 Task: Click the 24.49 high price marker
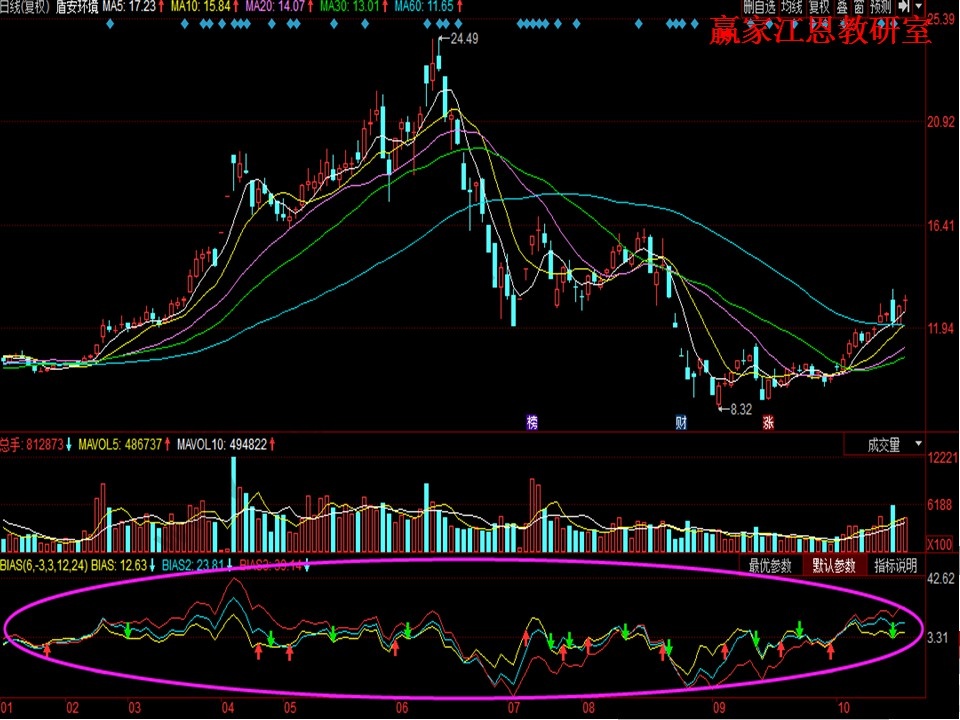[463, 39]
